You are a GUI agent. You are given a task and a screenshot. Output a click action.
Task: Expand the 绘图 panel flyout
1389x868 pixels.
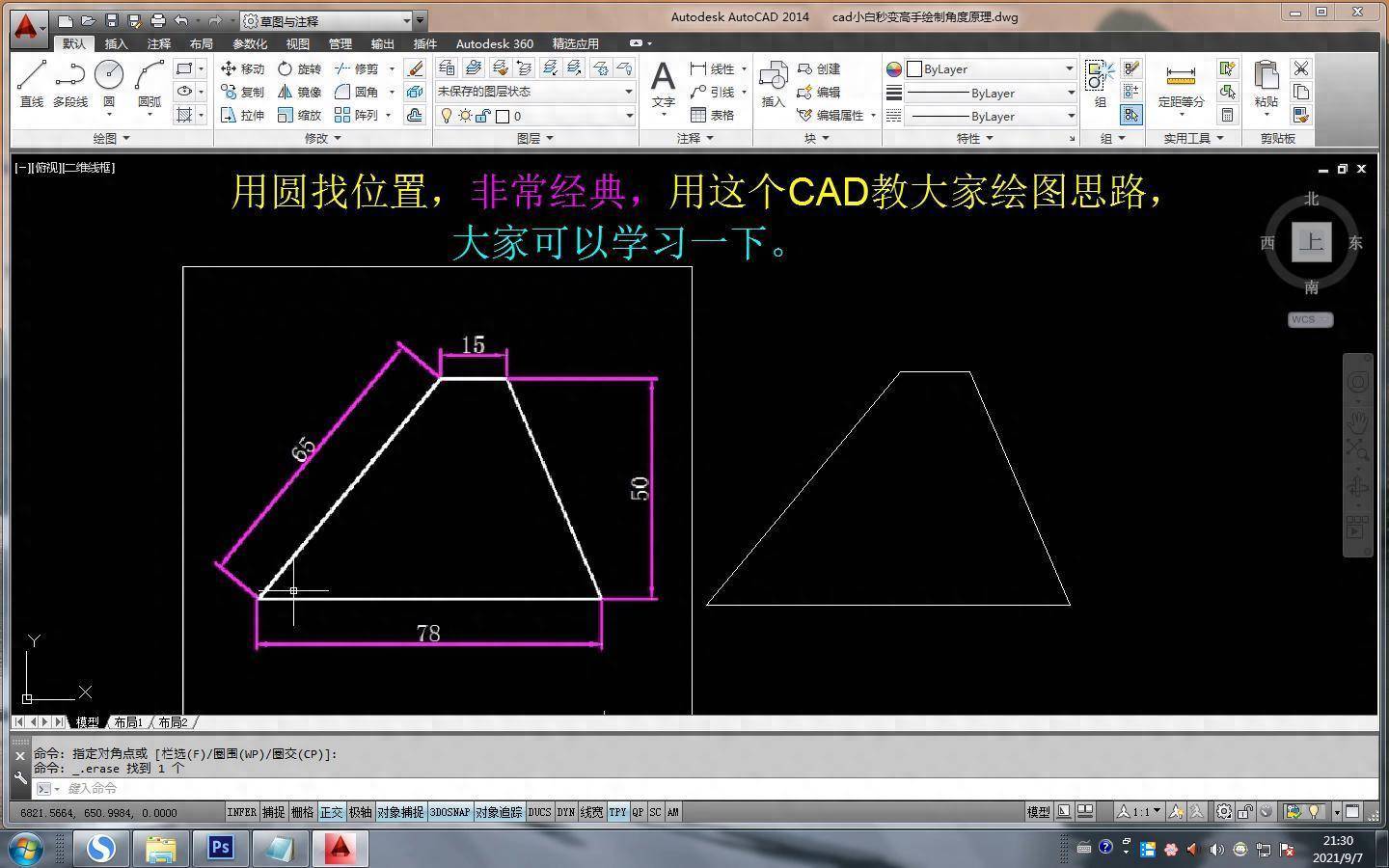tap(111, 138)
